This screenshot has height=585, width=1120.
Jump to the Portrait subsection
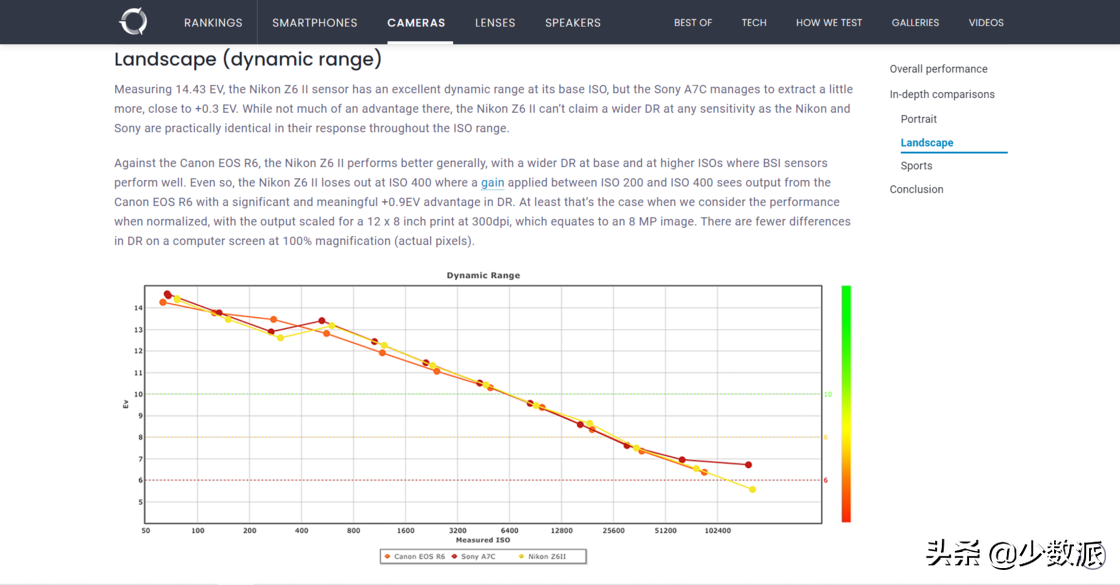919,119
